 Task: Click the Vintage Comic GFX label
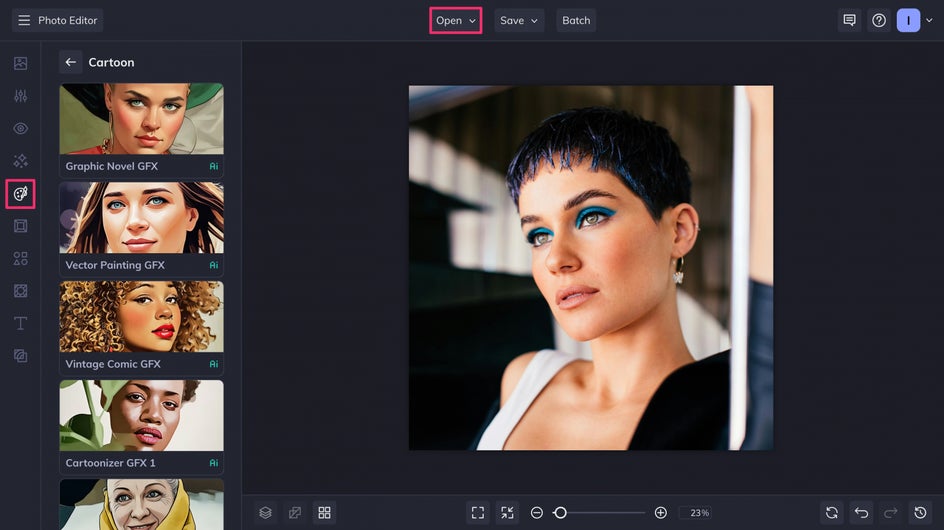[113, 364]
